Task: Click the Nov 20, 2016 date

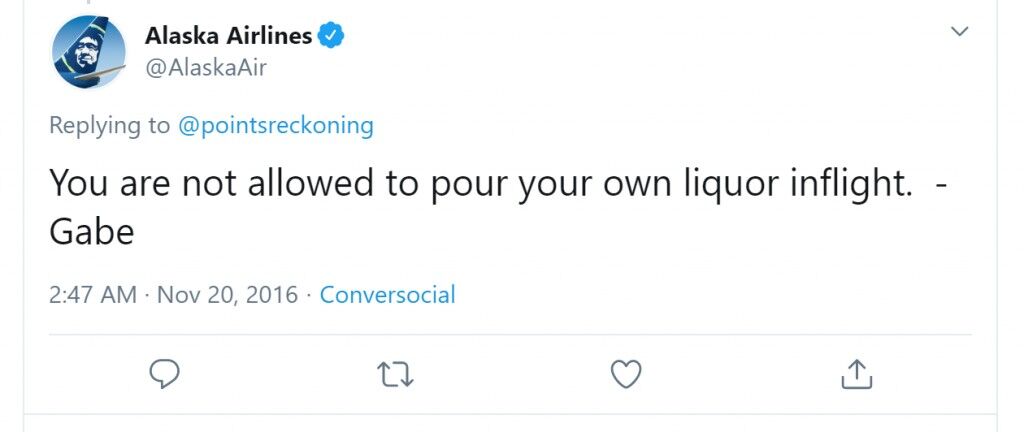Action: (227, 295)
